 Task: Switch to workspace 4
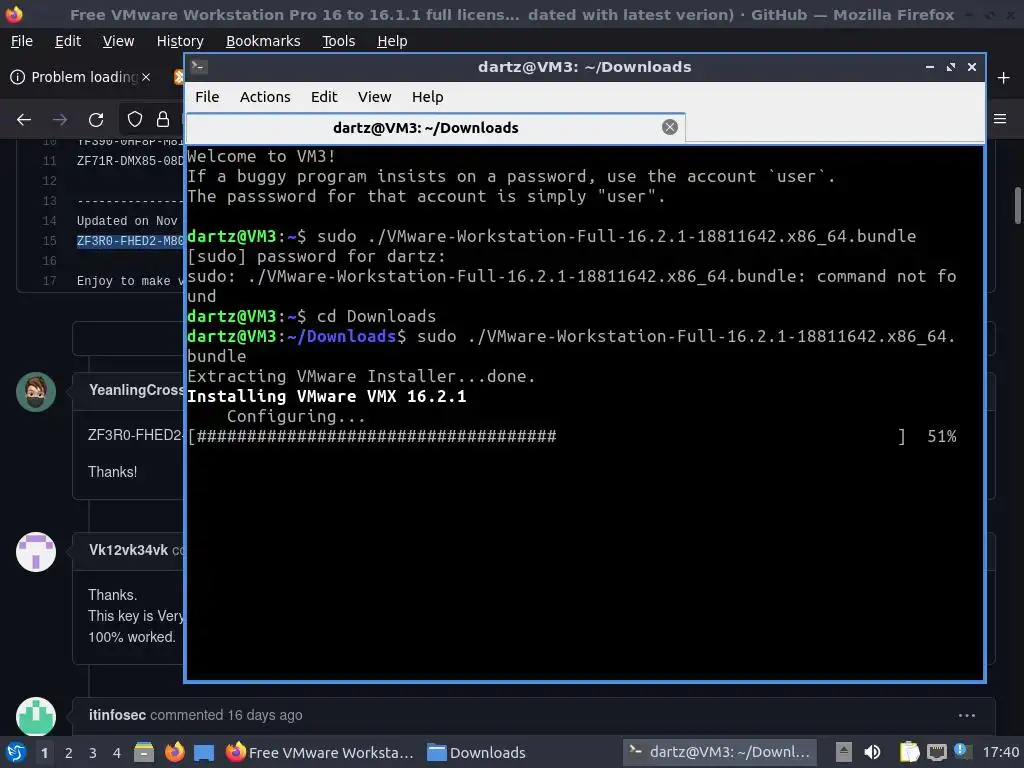point(117,753)
